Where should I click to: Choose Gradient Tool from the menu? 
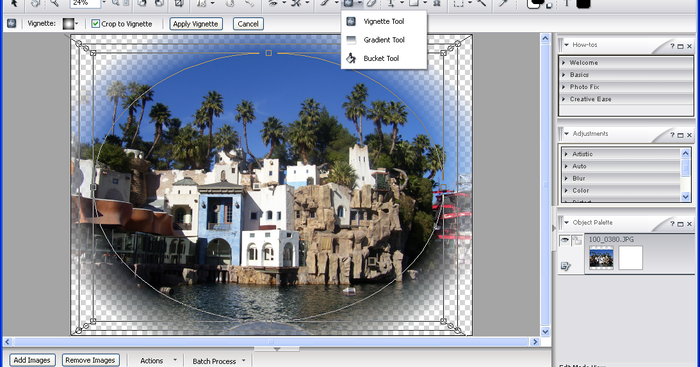click(x=383, y=40)
